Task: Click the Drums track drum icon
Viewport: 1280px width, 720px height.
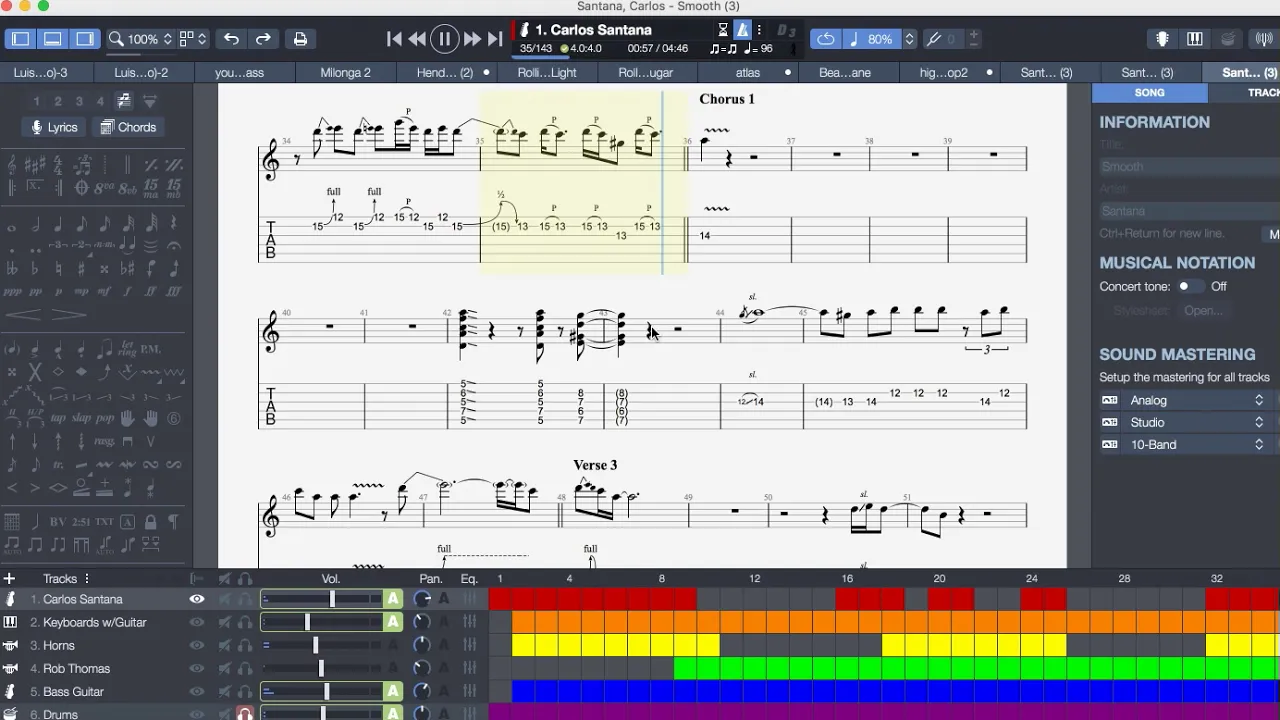Action: point(10,714)
